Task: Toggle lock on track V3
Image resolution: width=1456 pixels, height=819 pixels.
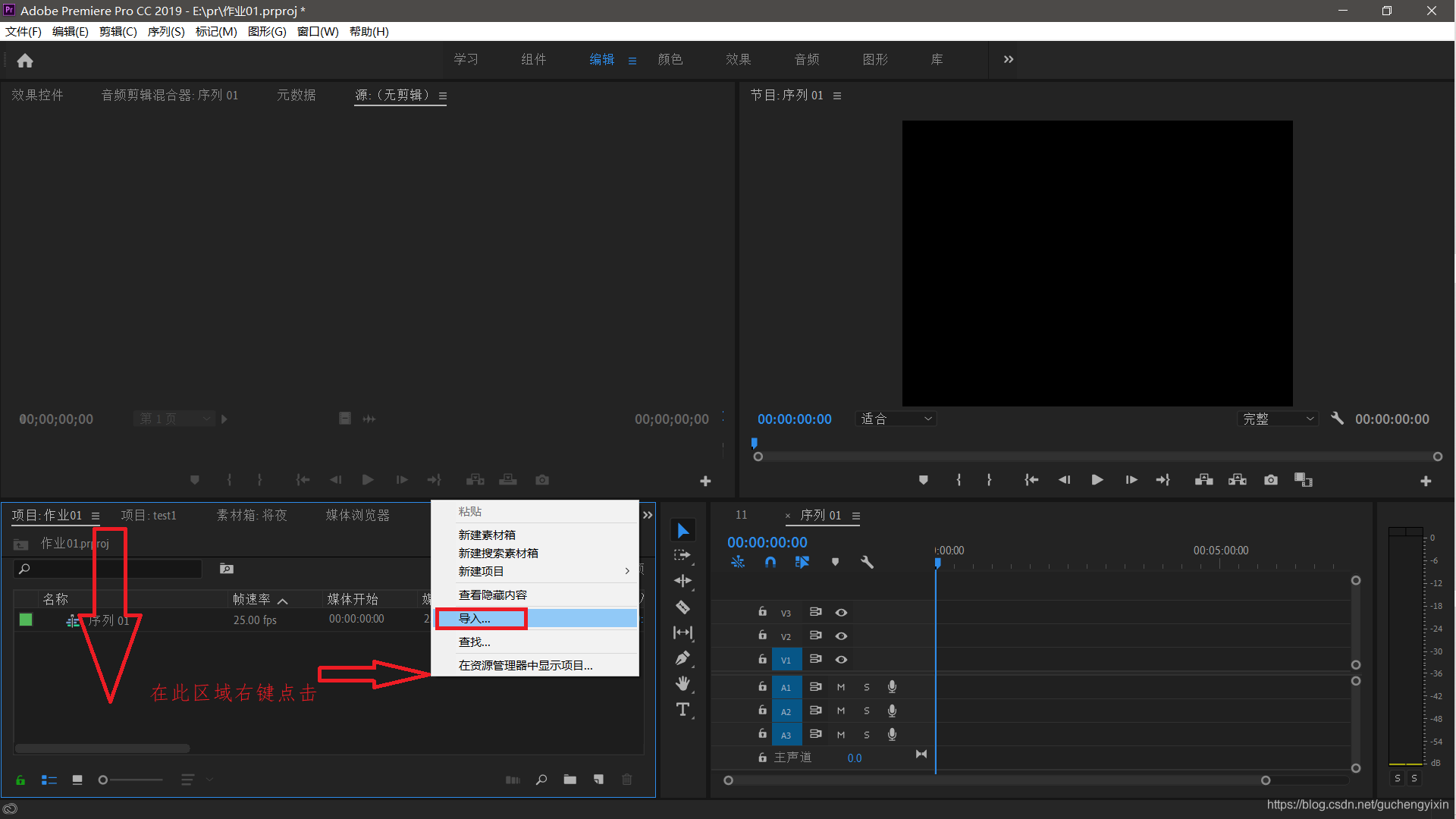Action: pyautogui.click(x=762, y=611)
